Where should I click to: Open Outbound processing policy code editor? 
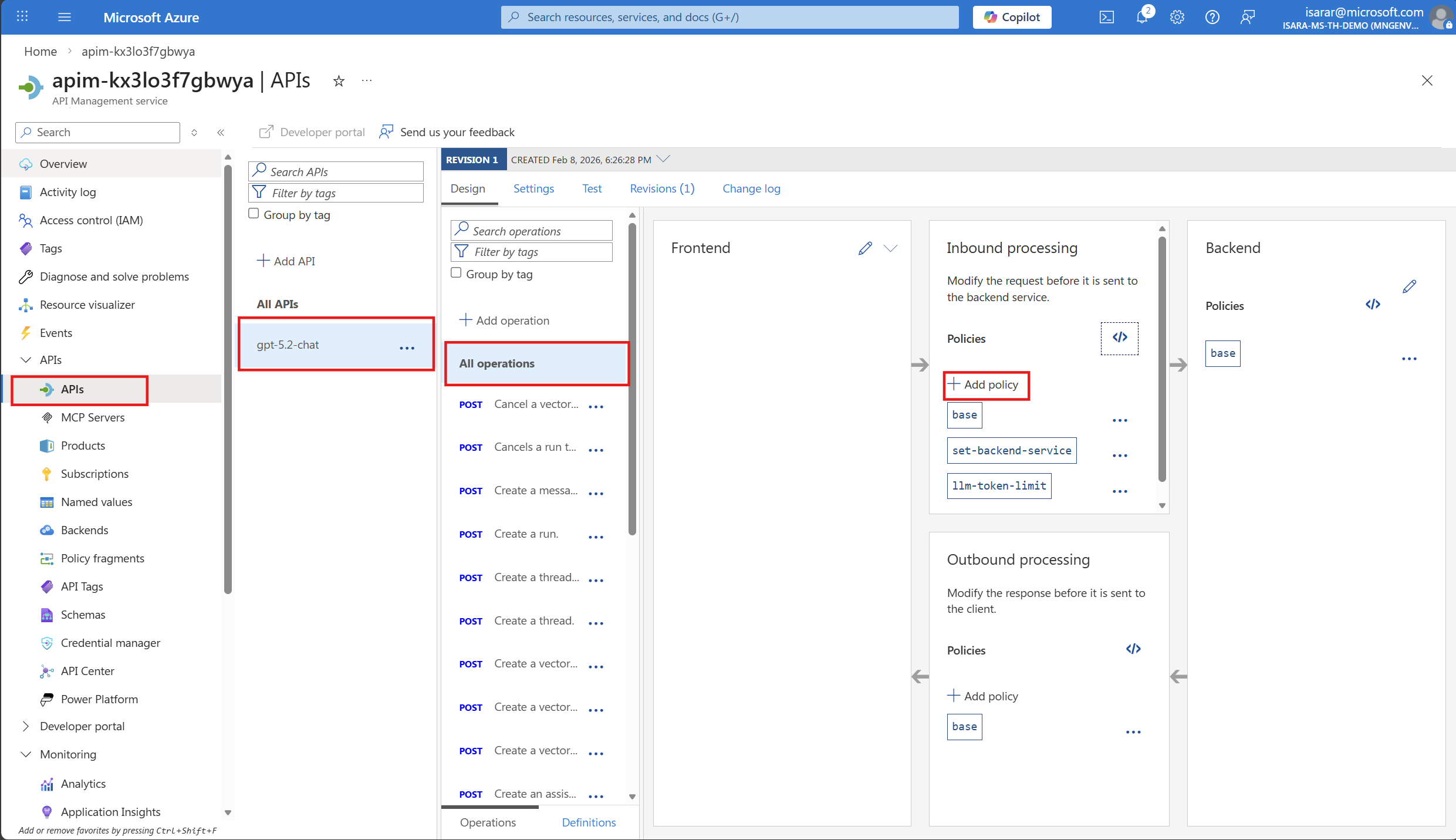click(x=1133, y=649)
